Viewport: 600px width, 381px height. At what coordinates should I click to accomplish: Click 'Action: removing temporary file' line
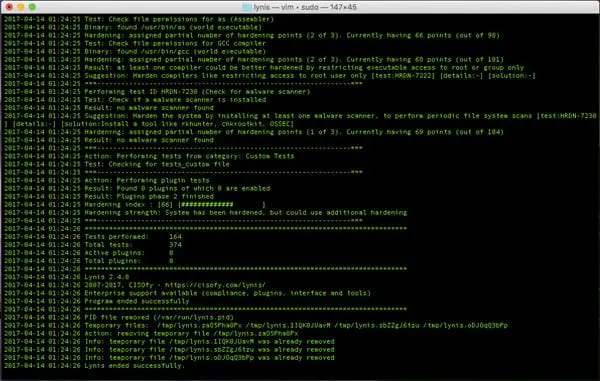coord(151,333)
